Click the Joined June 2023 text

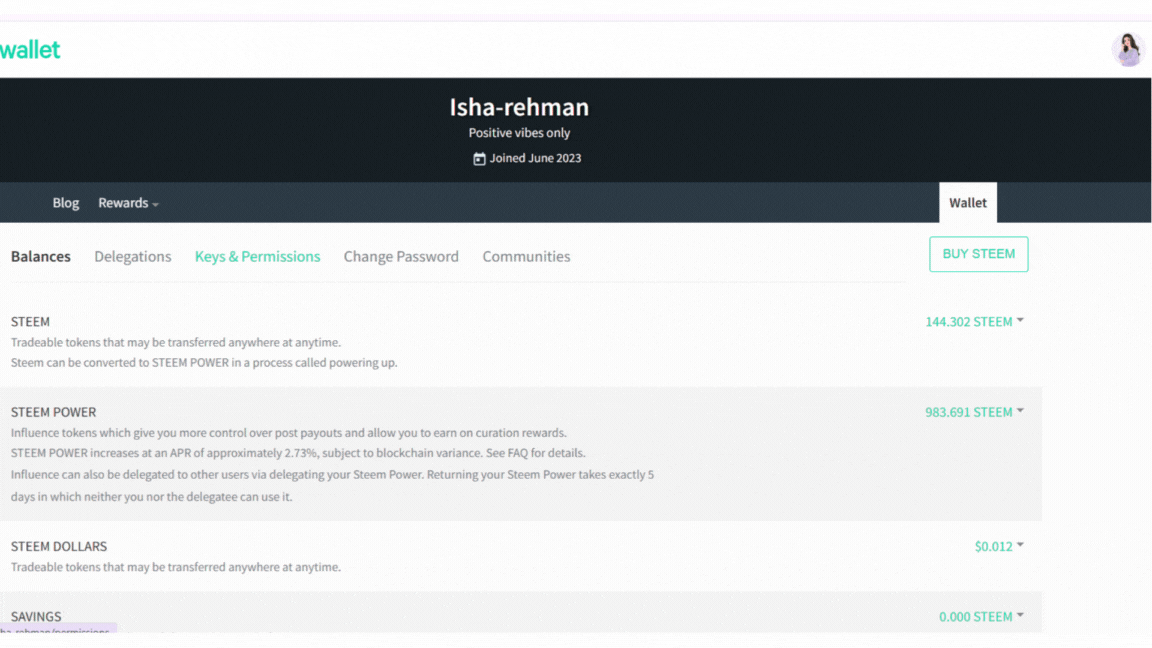click(536, 158)
